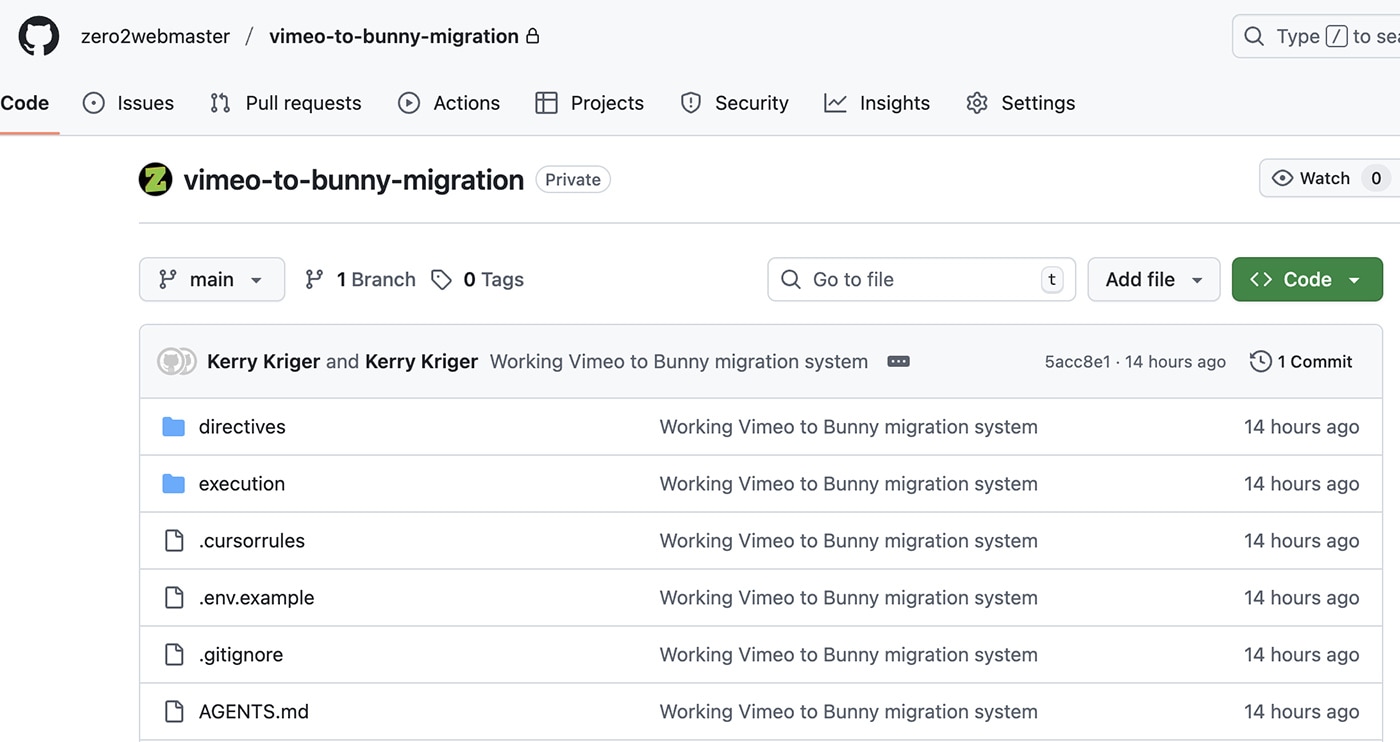Click the green repository avatar
The image size is (1400, 742).
click(x=155, y=179)
